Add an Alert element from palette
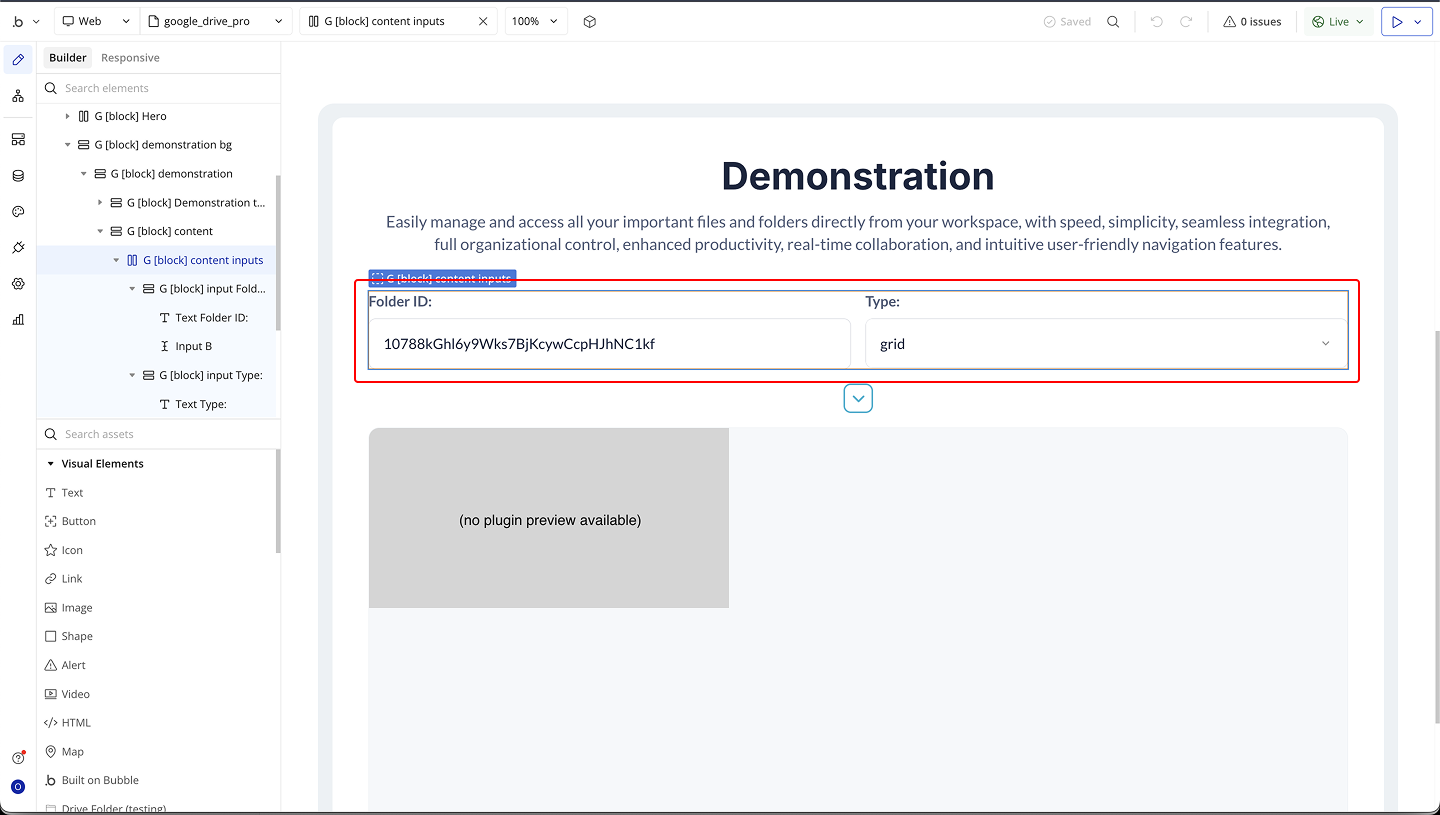Image resolution: width=1440 pixels, height=815 pixels. [66, 665]
